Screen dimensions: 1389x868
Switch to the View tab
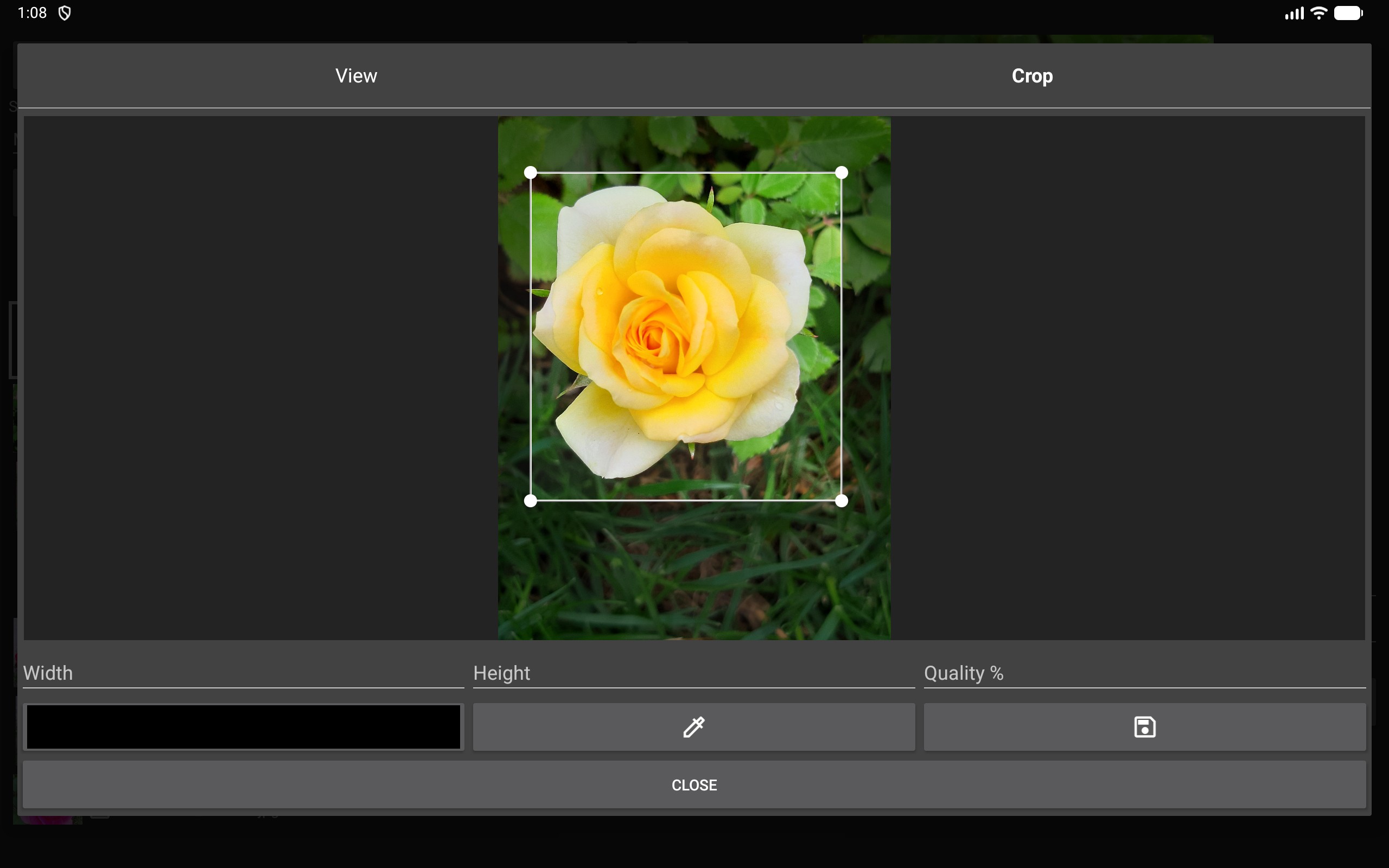click(356, 76)
